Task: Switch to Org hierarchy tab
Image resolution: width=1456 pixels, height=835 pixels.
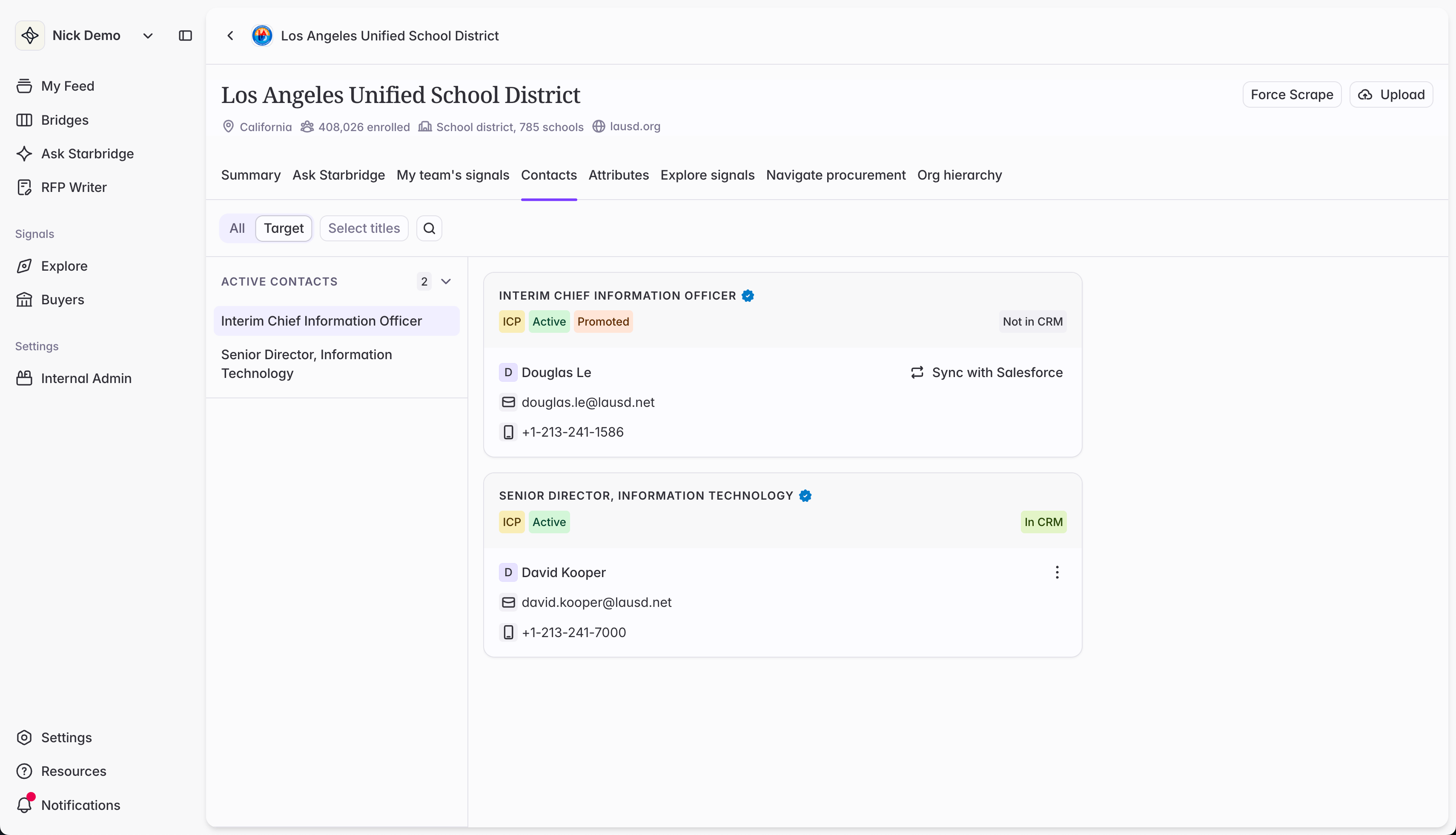Action: click(959, 175)
